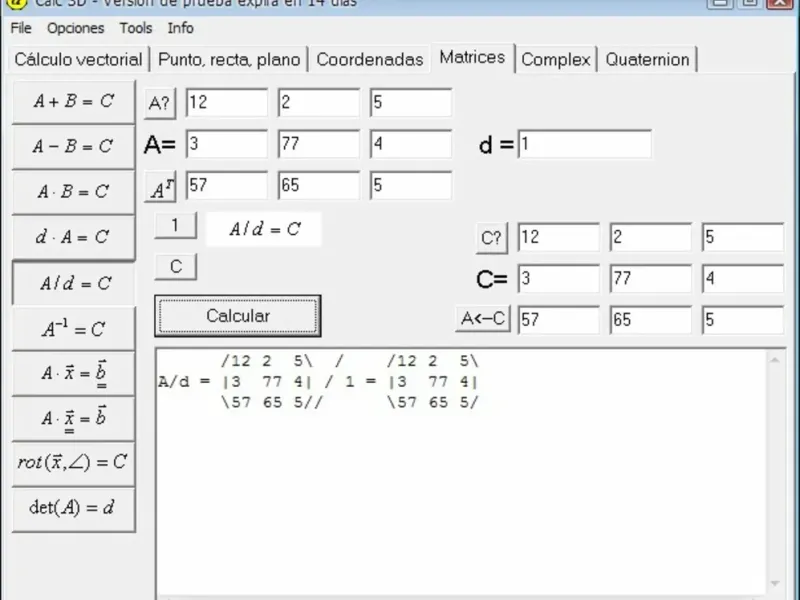
Task: Click the 'A/d =' line in results output
Action: 317,382
